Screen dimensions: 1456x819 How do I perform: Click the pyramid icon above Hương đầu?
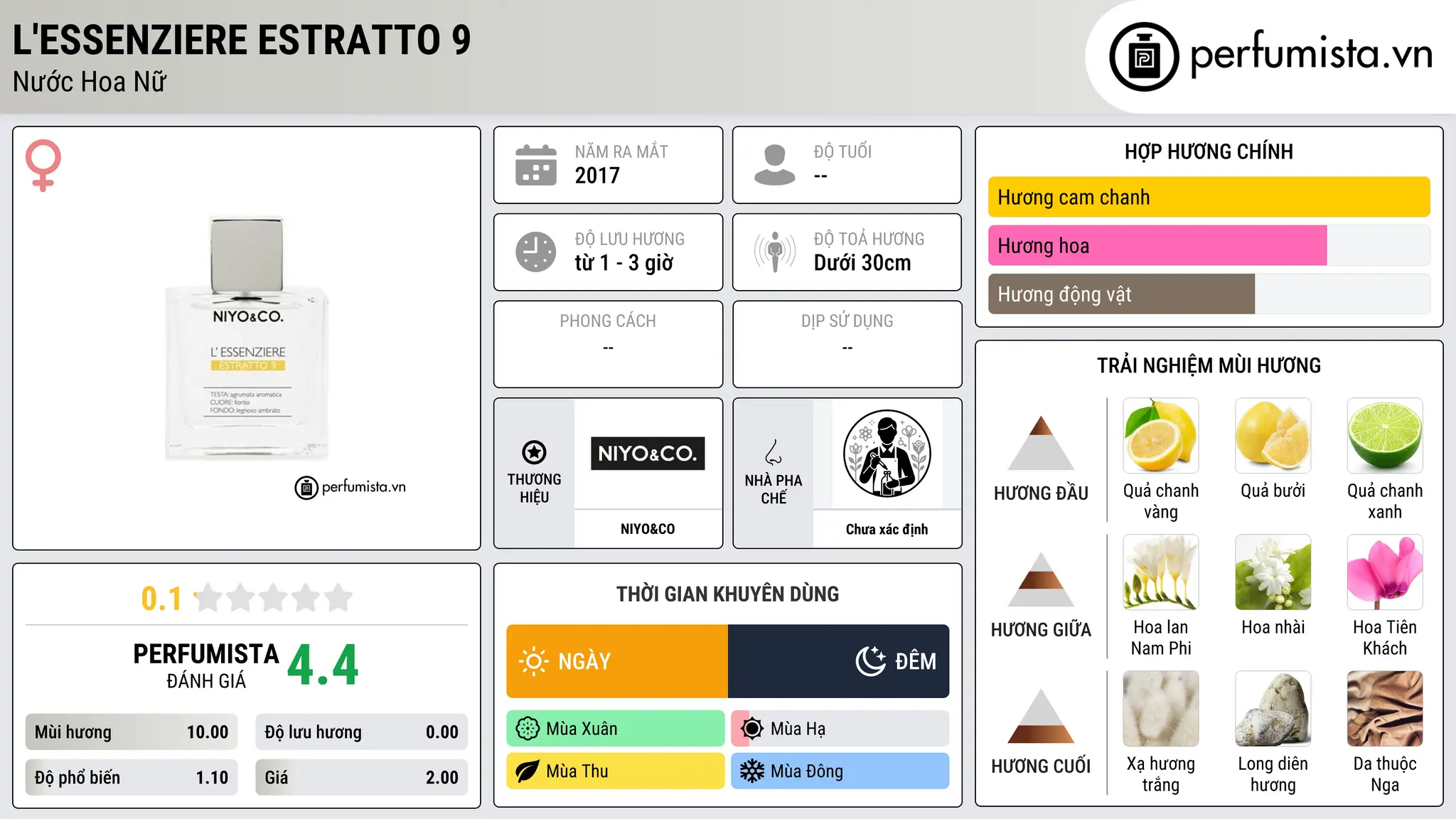point(1041,443)
